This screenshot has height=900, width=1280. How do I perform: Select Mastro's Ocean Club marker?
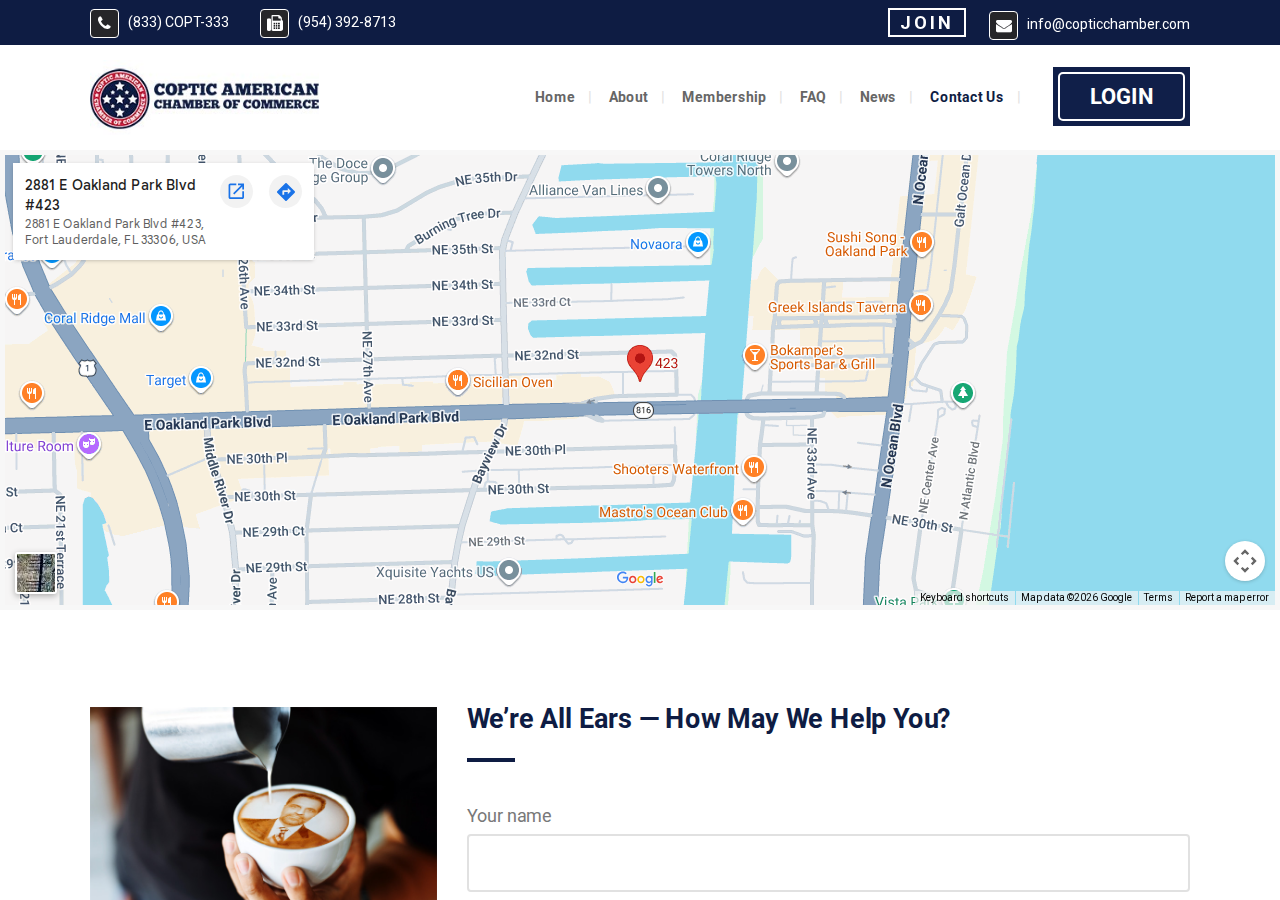(742, 511)
